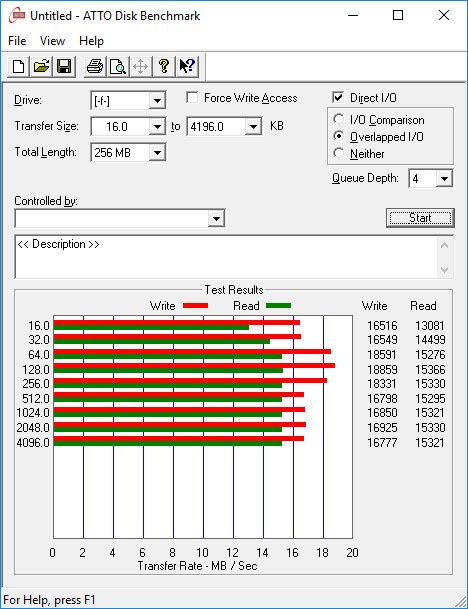Screen dimensions: 468x609
Task: Print results using the printer icon
Action: [95, 66]
